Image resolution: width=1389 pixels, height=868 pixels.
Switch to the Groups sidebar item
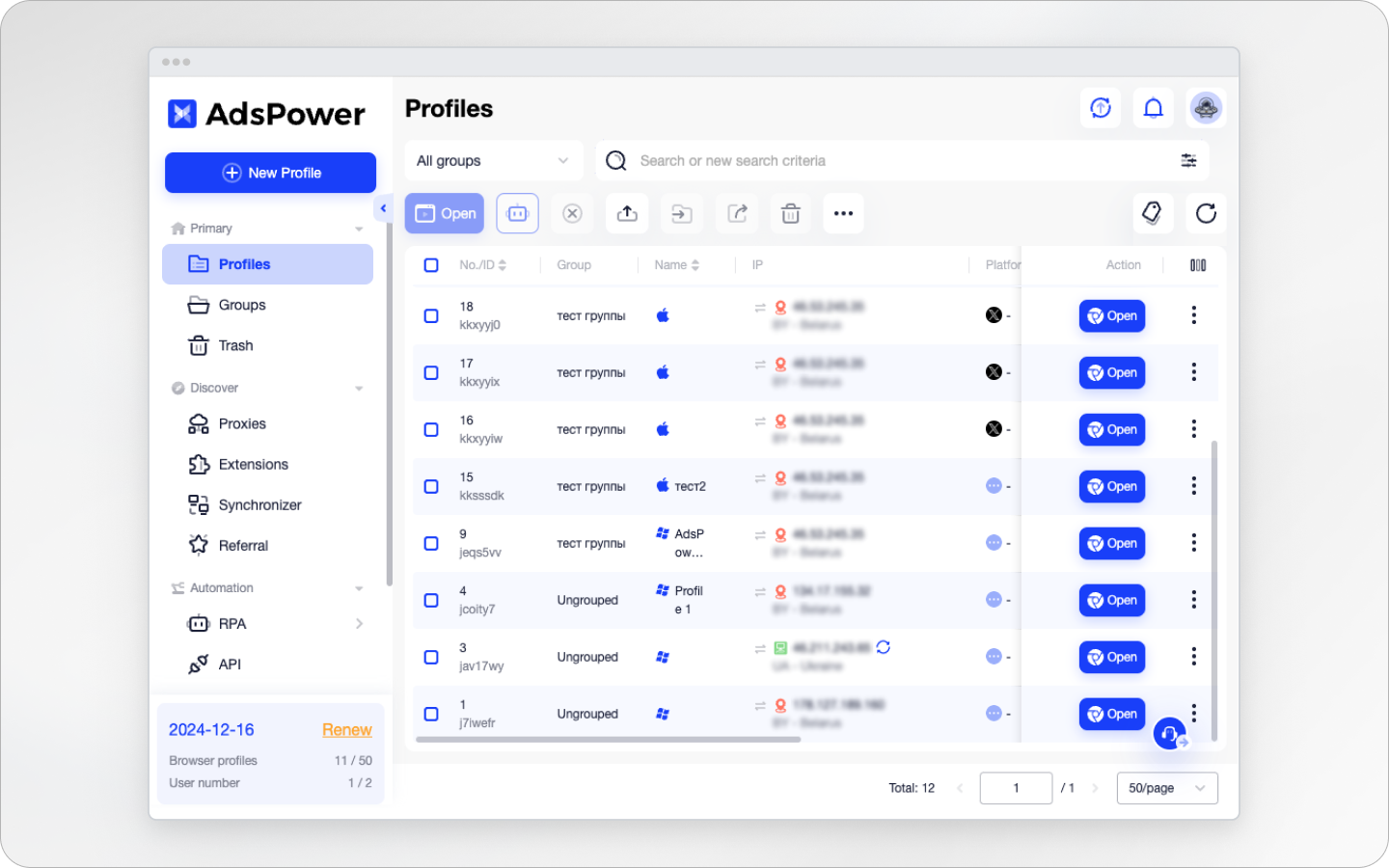pos(242,305)
